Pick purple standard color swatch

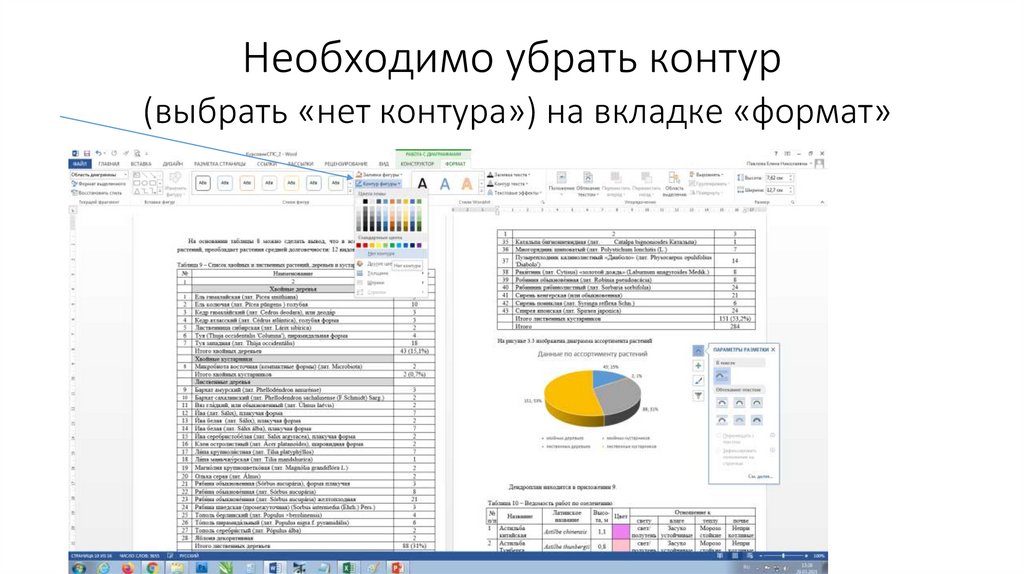click(419, 246)
